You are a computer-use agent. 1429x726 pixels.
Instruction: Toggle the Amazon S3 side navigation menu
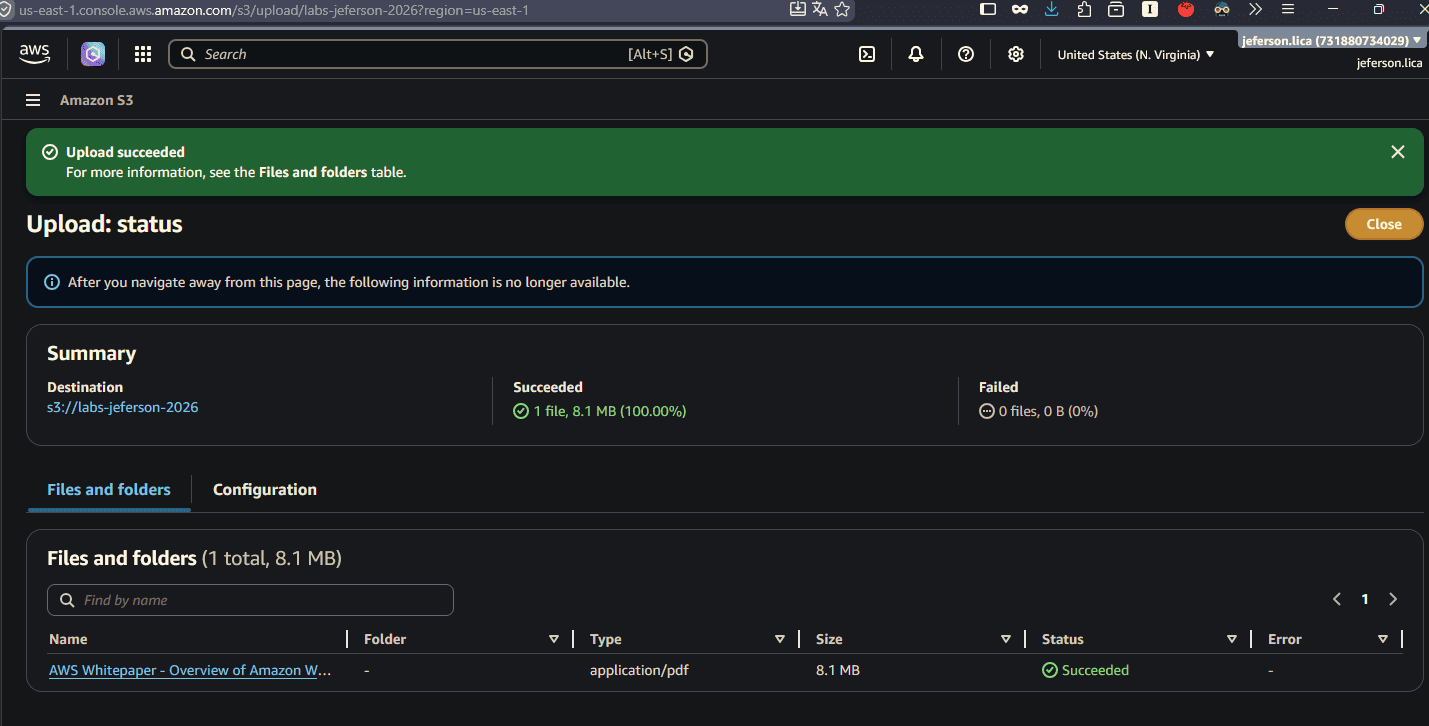[x=33, y=100]
